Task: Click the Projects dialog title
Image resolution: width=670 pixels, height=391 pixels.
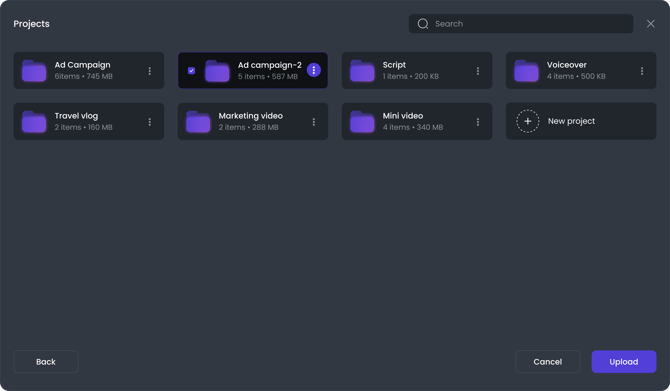Action: (x=31, y=24)
